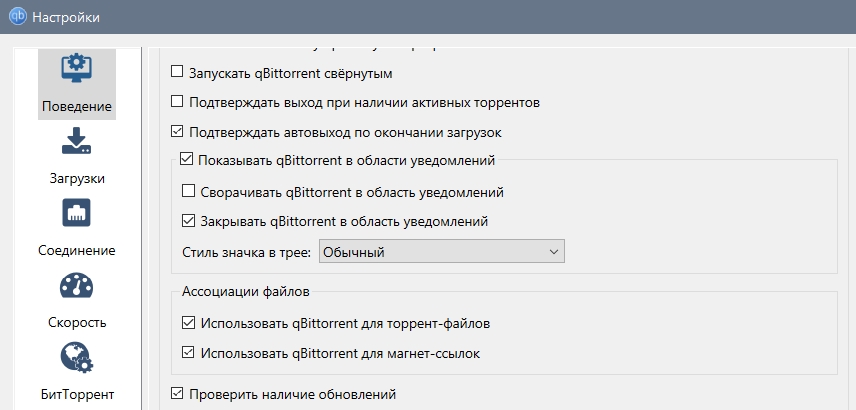Uncheck Закрывать qBittorrent в область уведомлений
The height and width of the screenshot is (410, 856).
188,221
